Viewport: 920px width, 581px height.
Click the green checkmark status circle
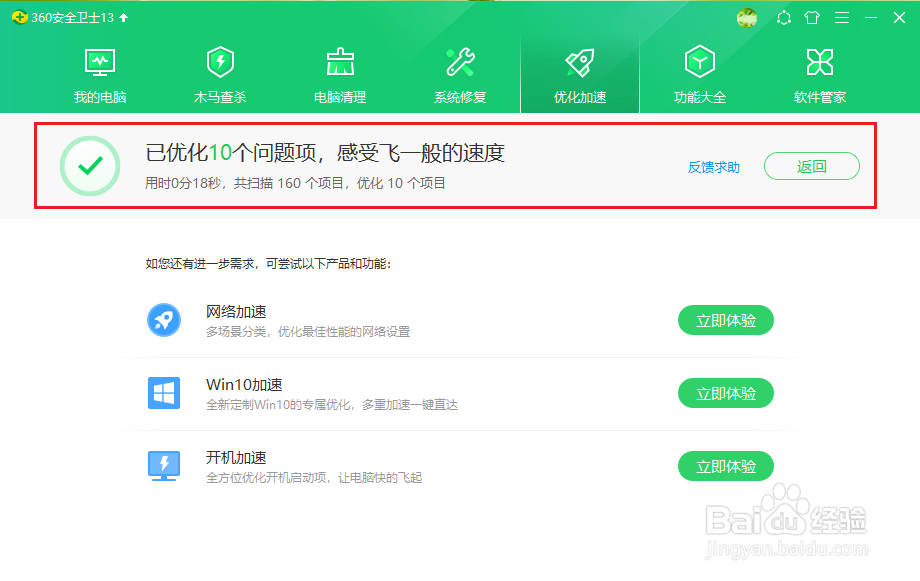click(x=90, y=166)
